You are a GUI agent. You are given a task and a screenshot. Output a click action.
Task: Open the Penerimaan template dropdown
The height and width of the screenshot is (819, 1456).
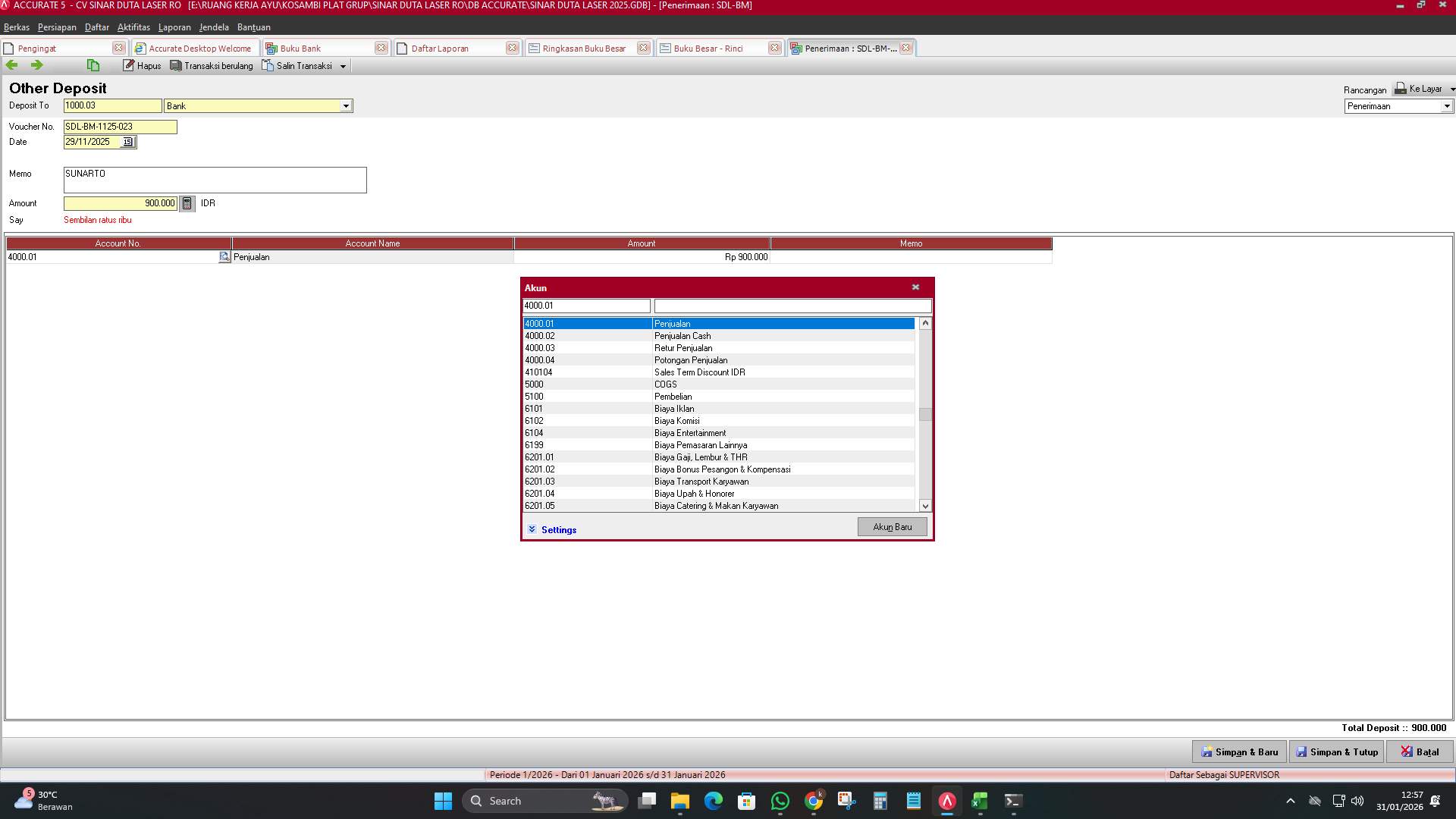click(x=1447, y=106)
